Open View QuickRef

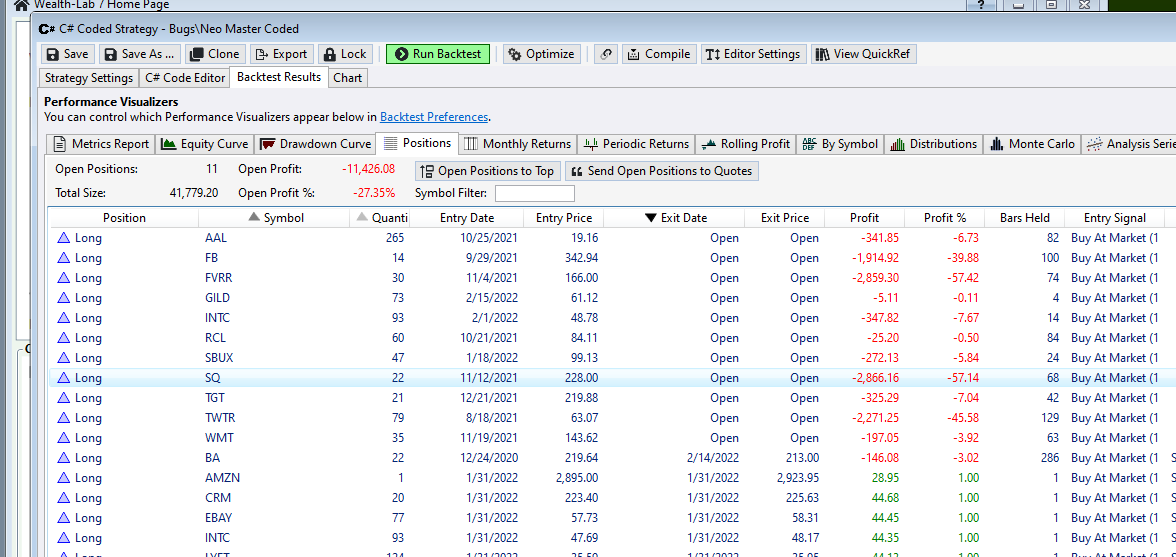click(863, 54)
